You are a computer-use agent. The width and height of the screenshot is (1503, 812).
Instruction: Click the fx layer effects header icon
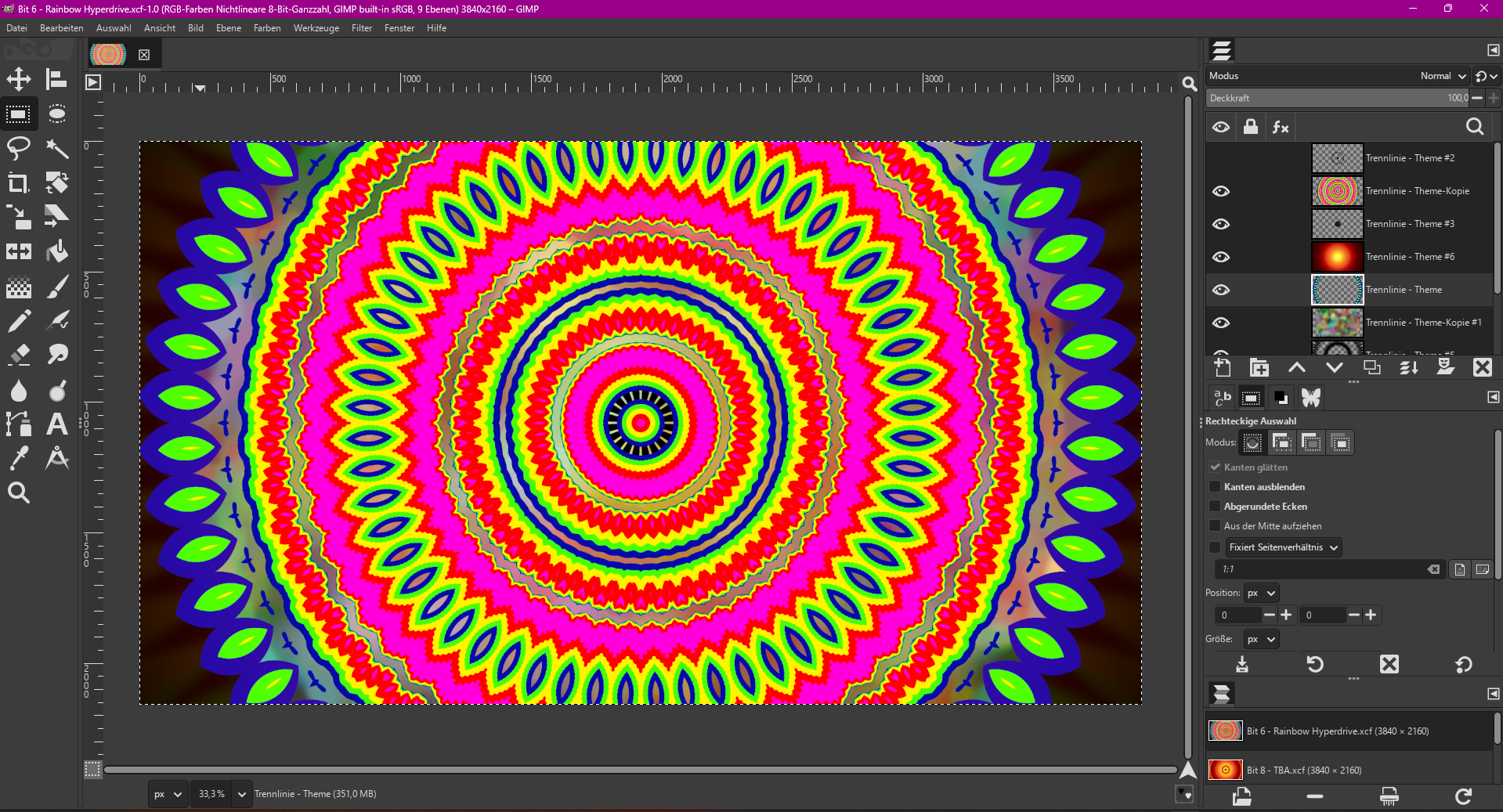pyautogui.click(x=1281, y=127)
